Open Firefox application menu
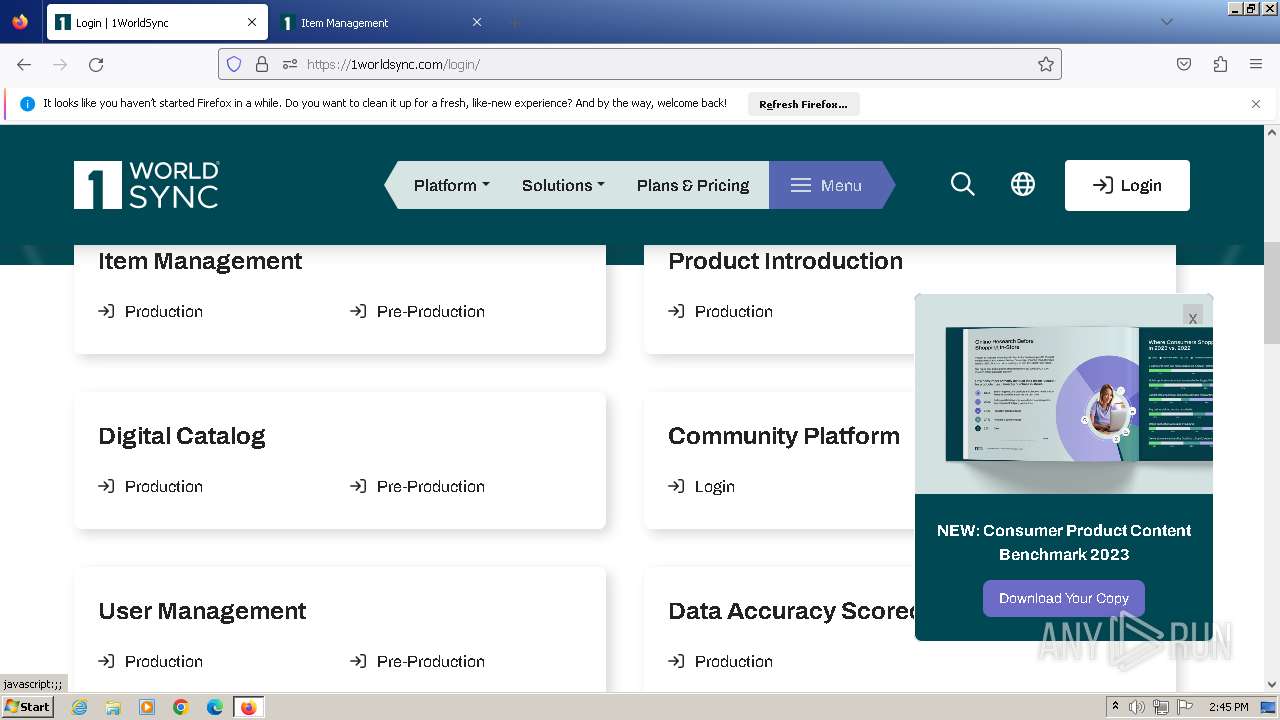Screen dimensions: 1280x720 pyautogui.click(x=1256, y=64)
